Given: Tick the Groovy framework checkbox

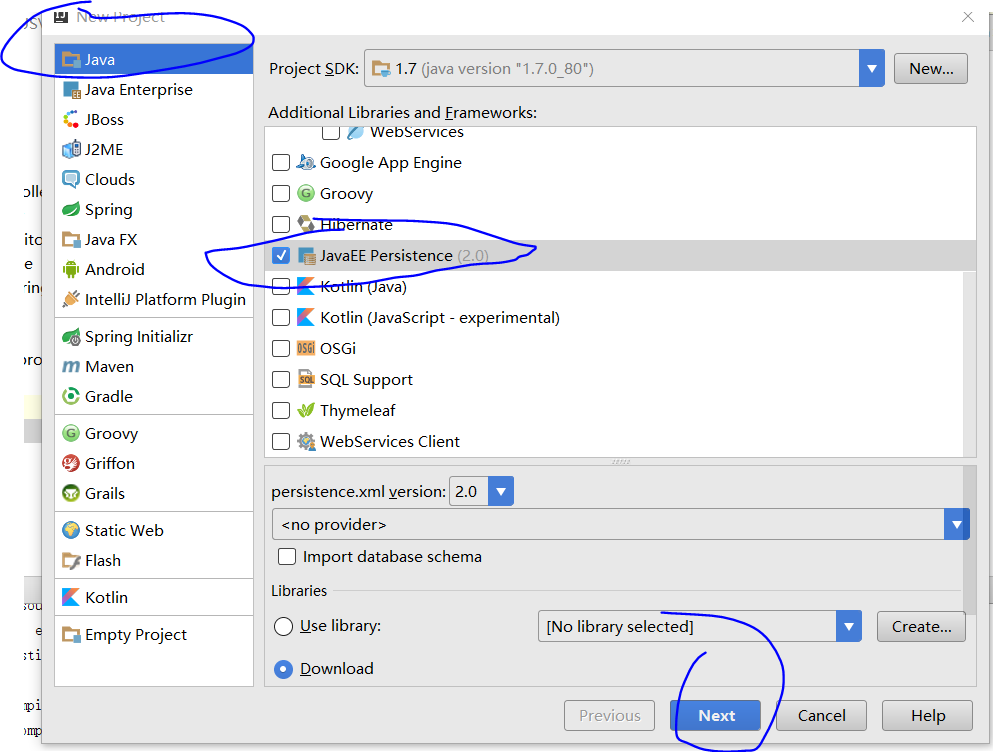Looking at the screenshot, I should (281, 193).
